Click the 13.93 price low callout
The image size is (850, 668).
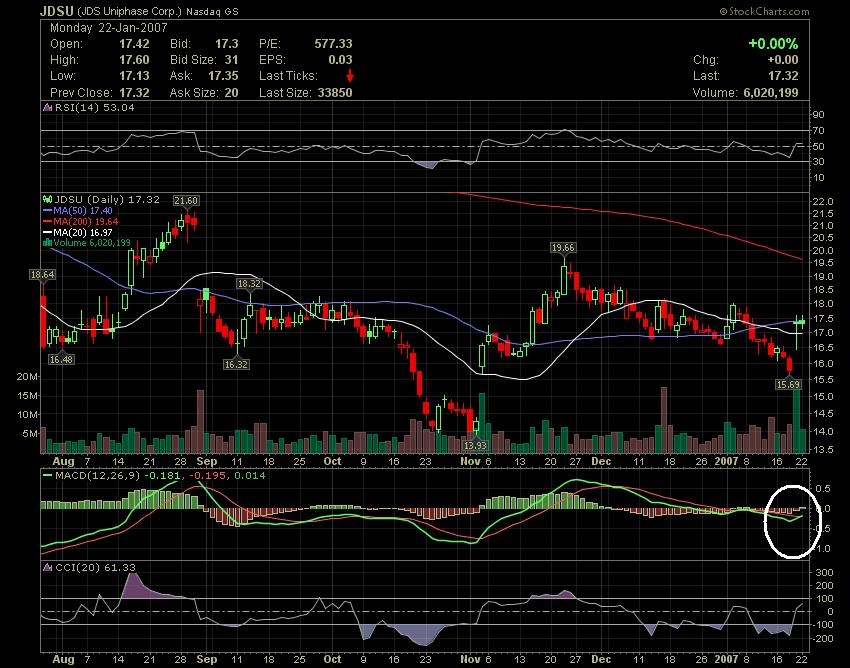475,445
